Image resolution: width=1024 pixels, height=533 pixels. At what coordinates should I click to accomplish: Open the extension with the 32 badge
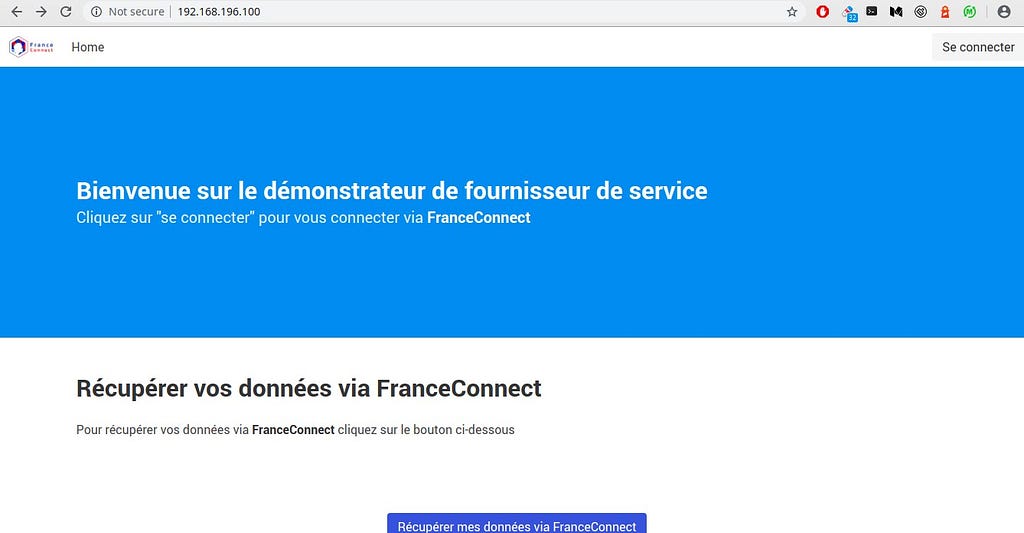849,12
